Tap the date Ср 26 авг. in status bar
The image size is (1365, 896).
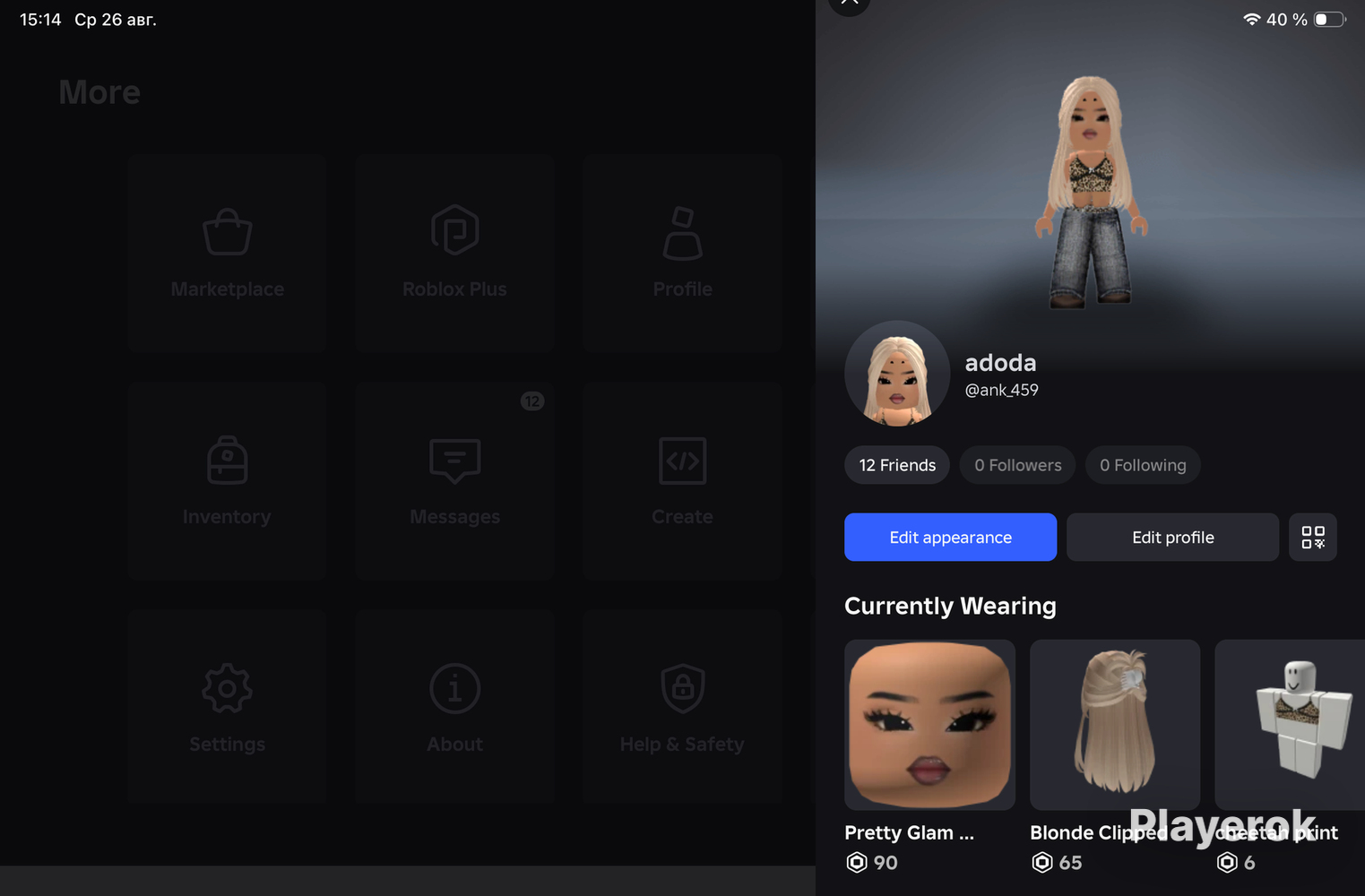click(116, 20)
